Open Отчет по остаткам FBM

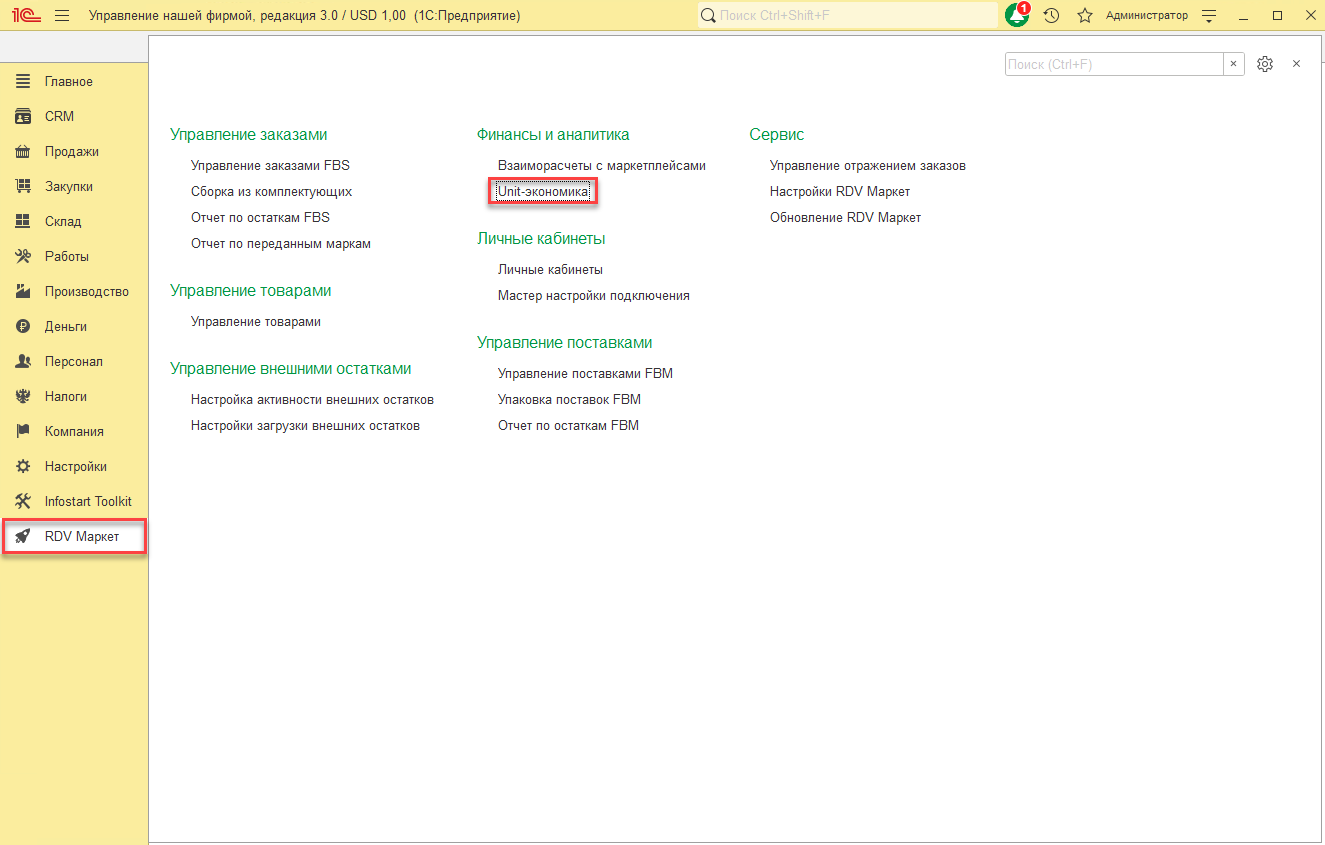point(568,425)
